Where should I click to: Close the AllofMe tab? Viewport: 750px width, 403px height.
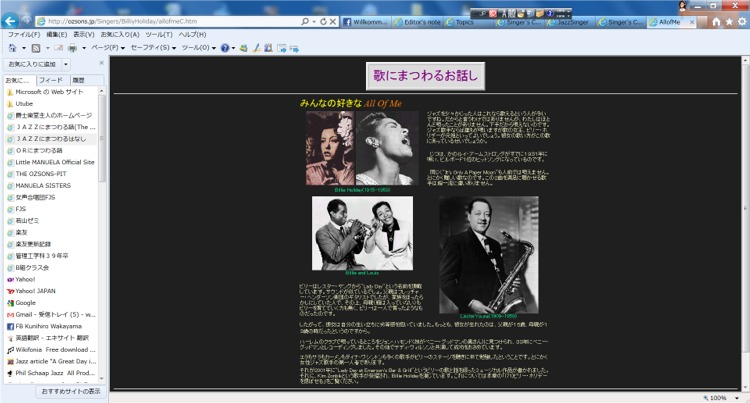[x=692, y=22]
